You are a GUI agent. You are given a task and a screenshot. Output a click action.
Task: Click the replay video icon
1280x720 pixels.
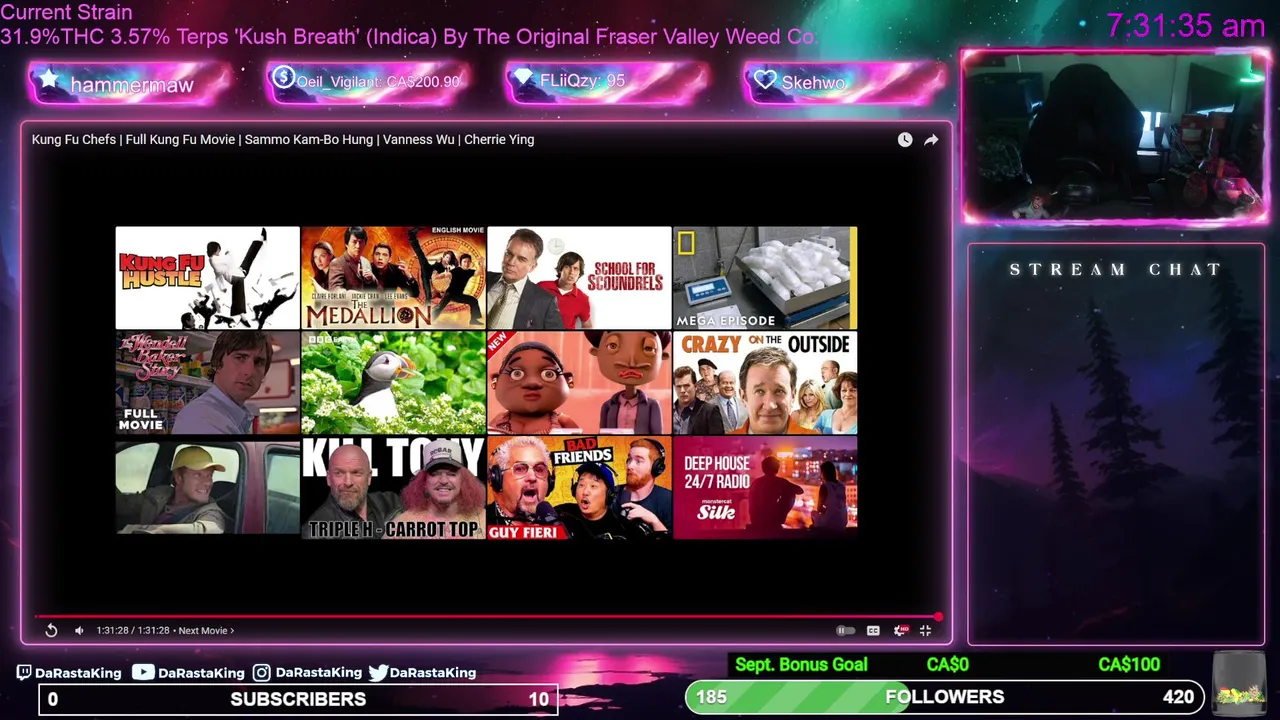coord(51,630)
